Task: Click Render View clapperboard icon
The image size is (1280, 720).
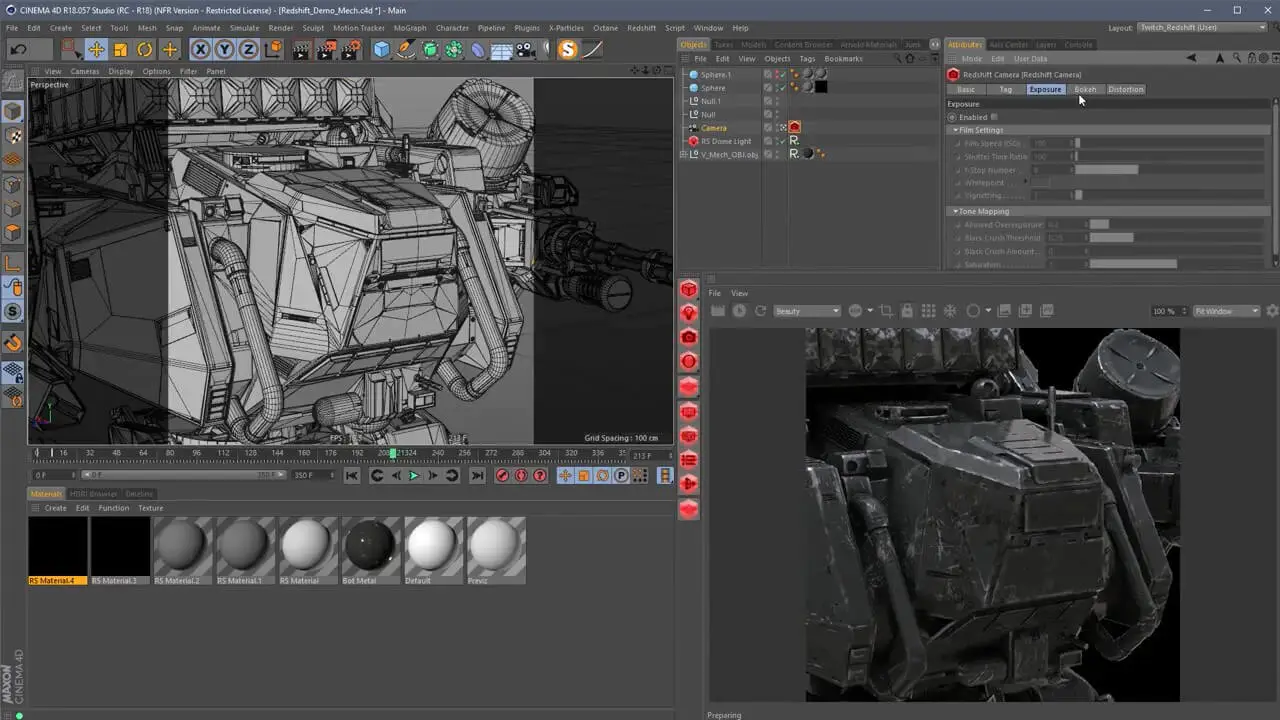Action: click(x=301, y=49)
